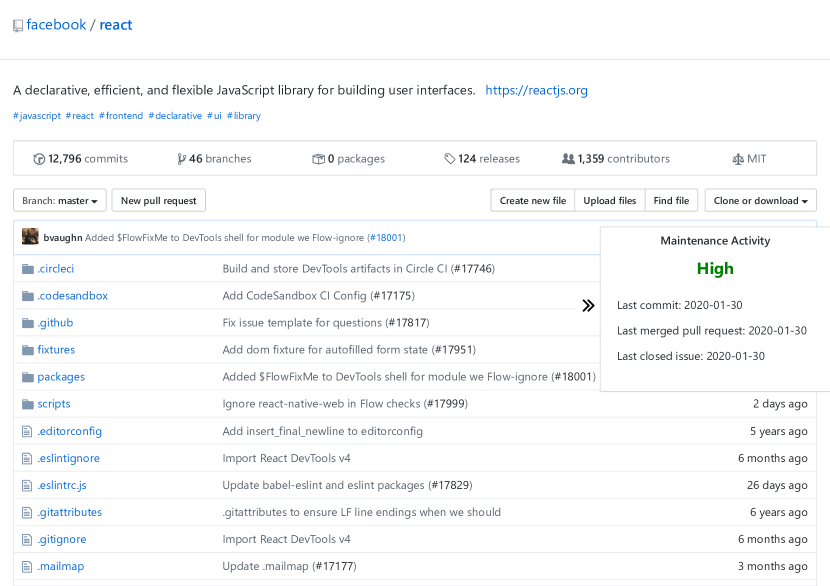
Task: Click the .eslintignore file icon
Action: click(27, 458)
